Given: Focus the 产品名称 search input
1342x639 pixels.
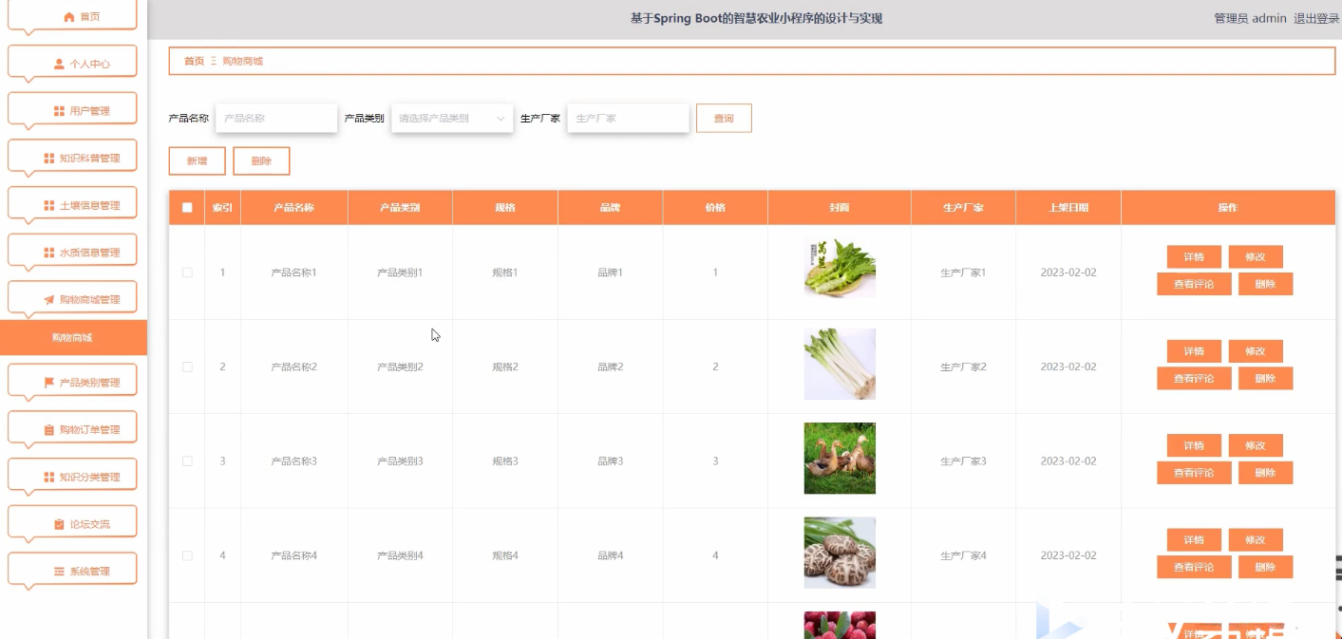Looking at the screenshot, I should (x=276, y=118).
